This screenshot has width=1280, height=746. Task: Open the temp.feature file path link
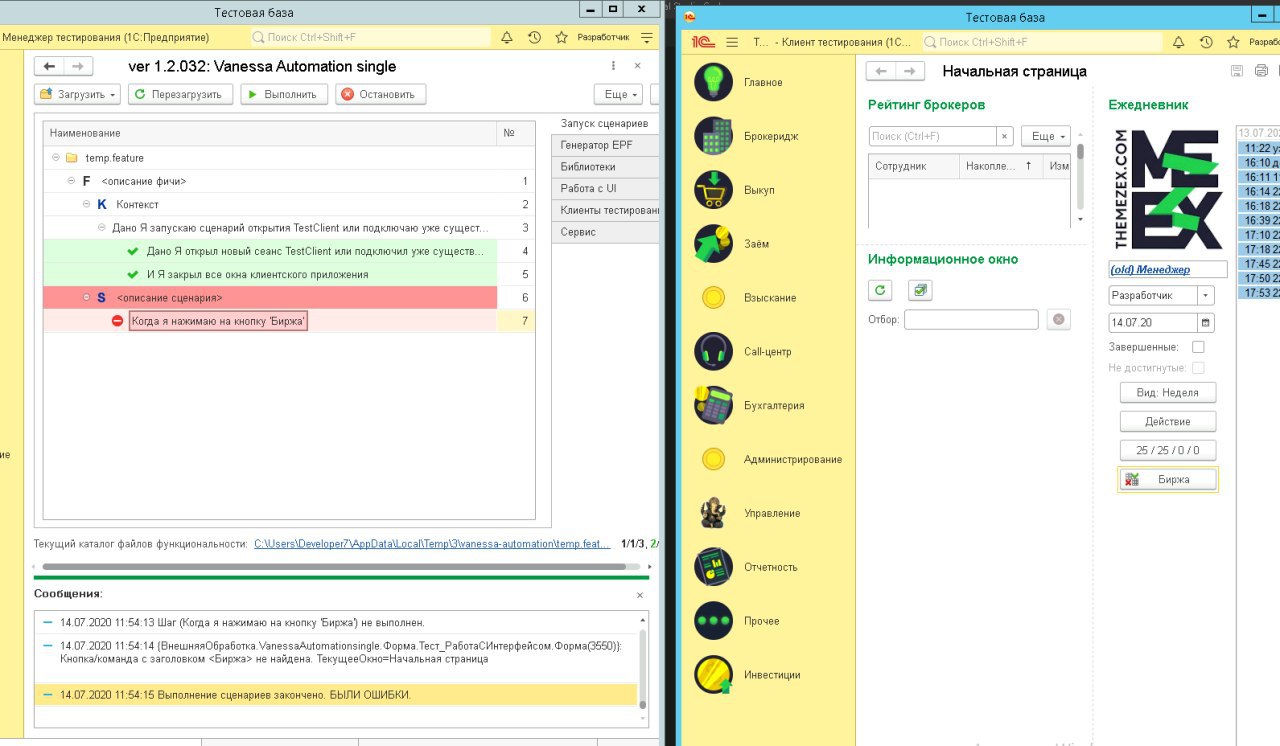tap(431, 544)
